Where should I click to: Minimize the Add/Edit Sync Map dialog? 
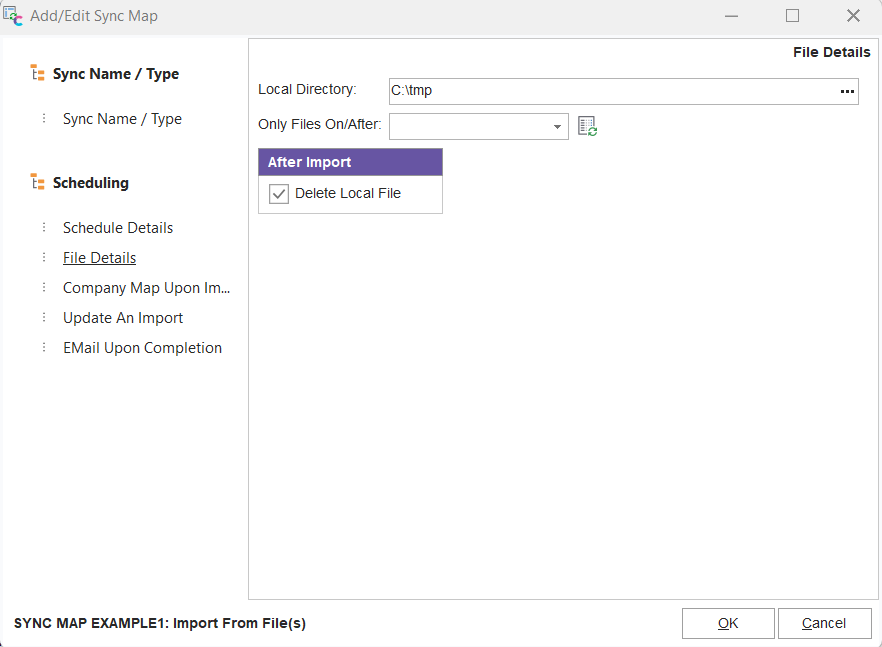tap(731, 16)
